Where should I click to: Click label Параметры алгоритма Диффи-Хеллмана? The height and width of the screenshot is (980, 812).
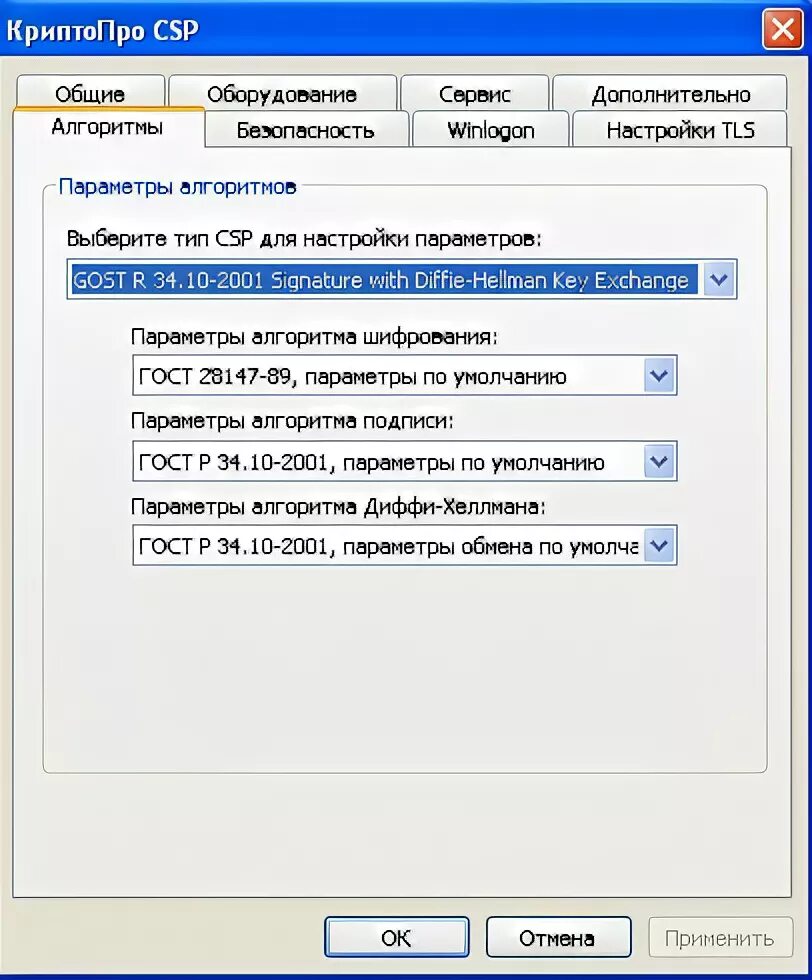338,506
